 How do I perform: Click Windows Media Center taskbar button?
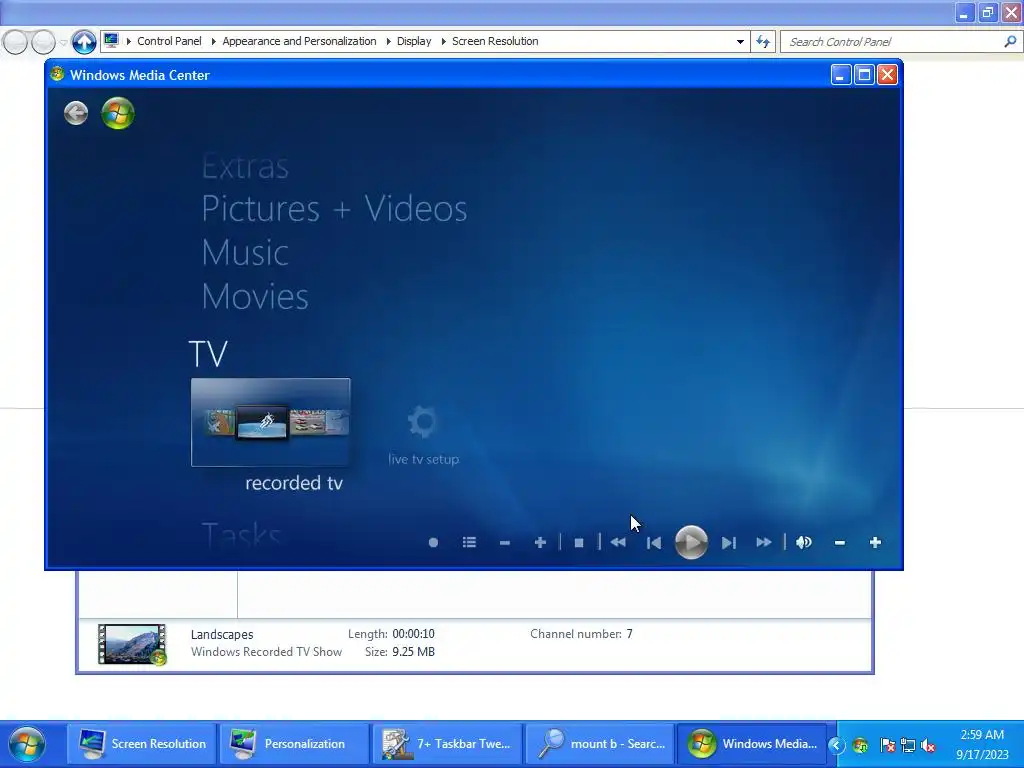click(752, 744)
